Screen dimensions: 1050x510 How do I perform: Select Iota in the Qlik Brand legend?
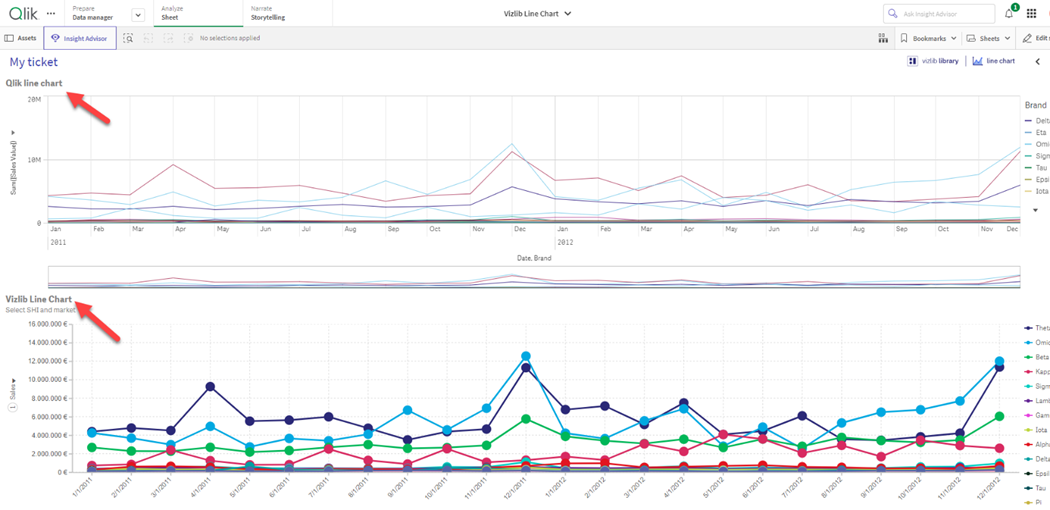1037,191
